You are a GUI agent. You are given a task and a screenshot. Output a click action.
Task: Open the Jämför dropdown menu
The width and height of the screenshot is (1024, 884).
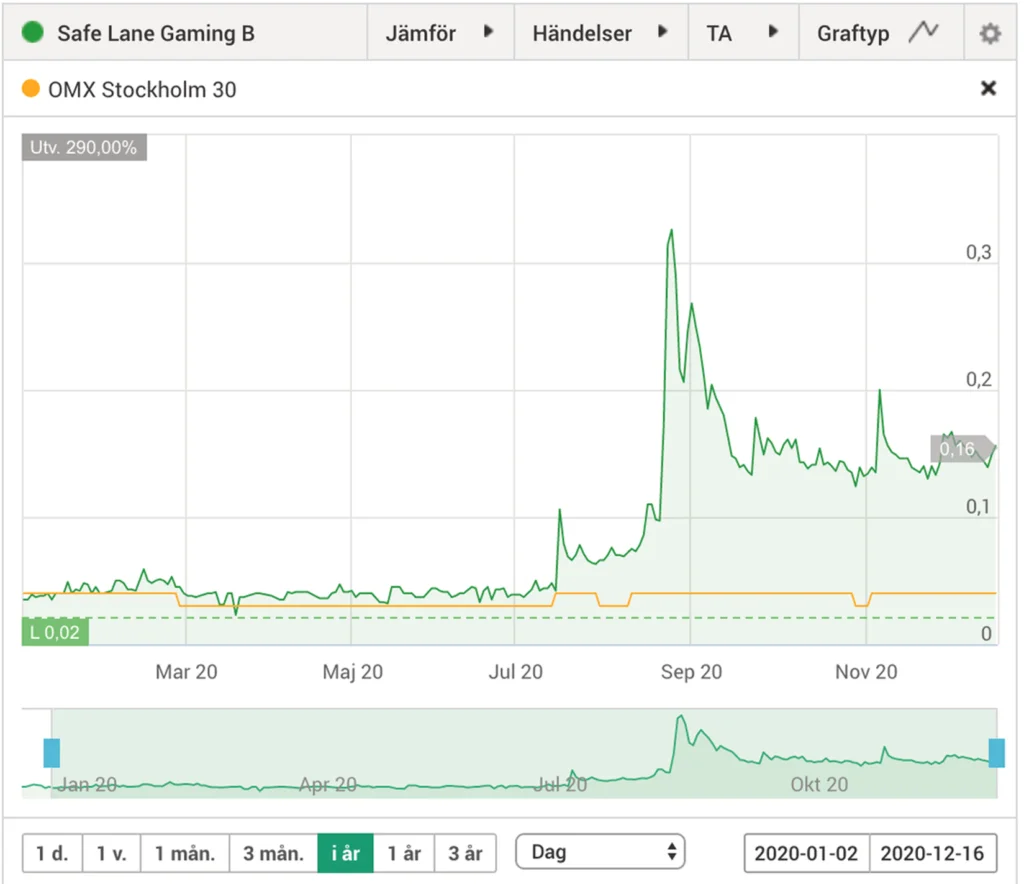(x=440, y=33)
